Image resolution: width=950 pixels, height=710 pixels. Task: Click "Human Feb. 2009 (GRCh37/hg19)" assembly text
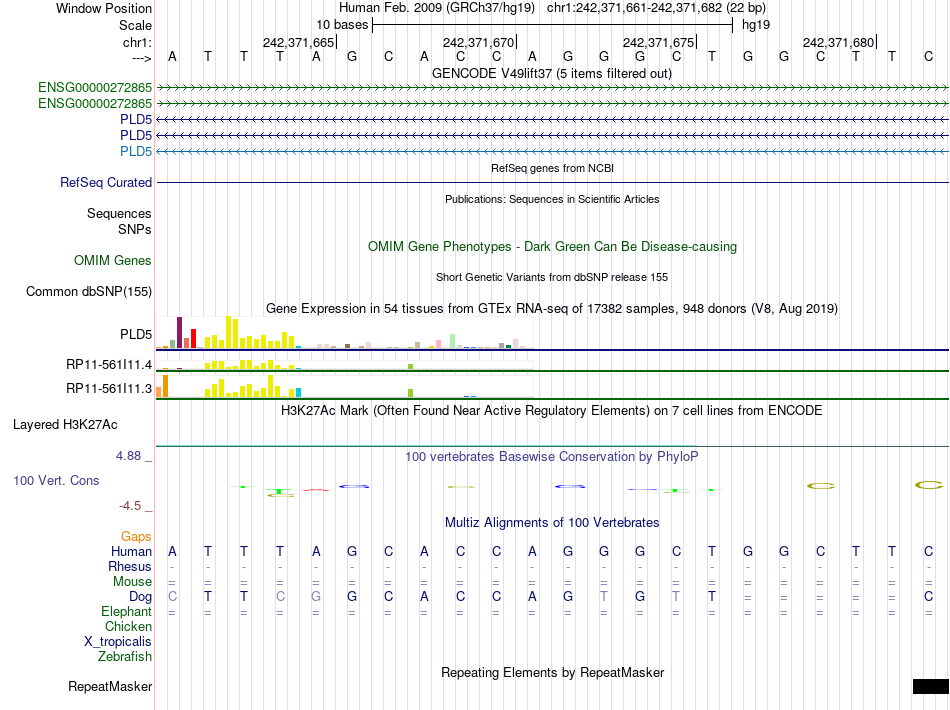pos(437,8)
